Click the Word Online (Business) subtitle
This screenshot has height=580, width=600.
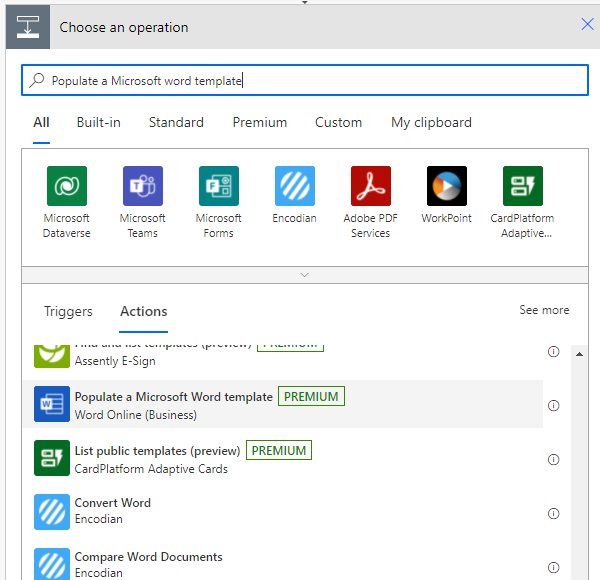(x=135, y=415)
